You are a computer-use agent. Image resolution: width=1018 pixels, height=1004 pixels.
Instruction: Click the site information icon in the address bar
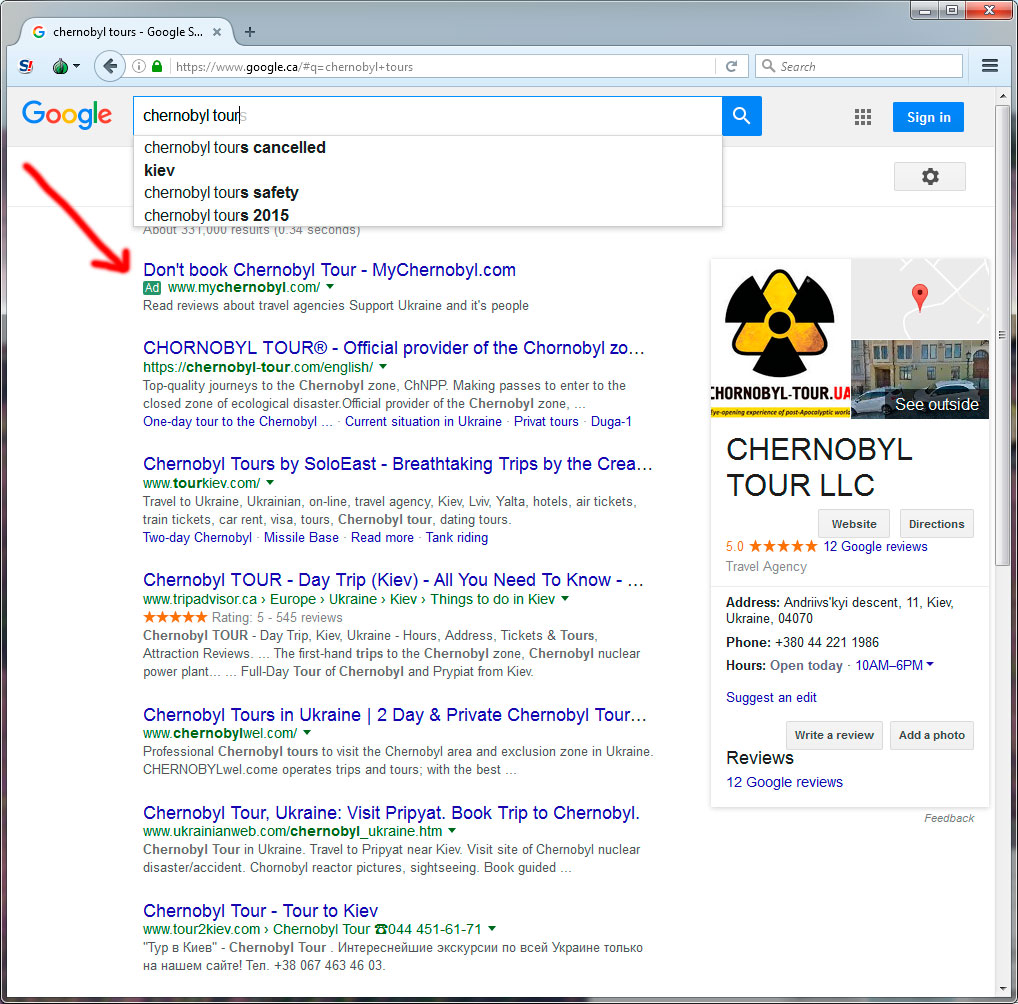[139, 67]
